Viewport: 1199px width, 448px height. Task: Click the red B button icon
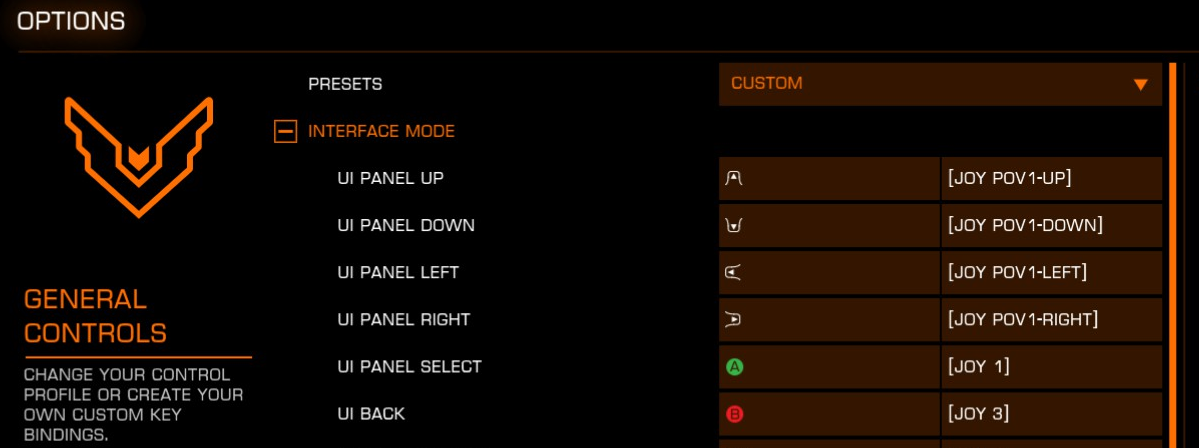(734, 414)
